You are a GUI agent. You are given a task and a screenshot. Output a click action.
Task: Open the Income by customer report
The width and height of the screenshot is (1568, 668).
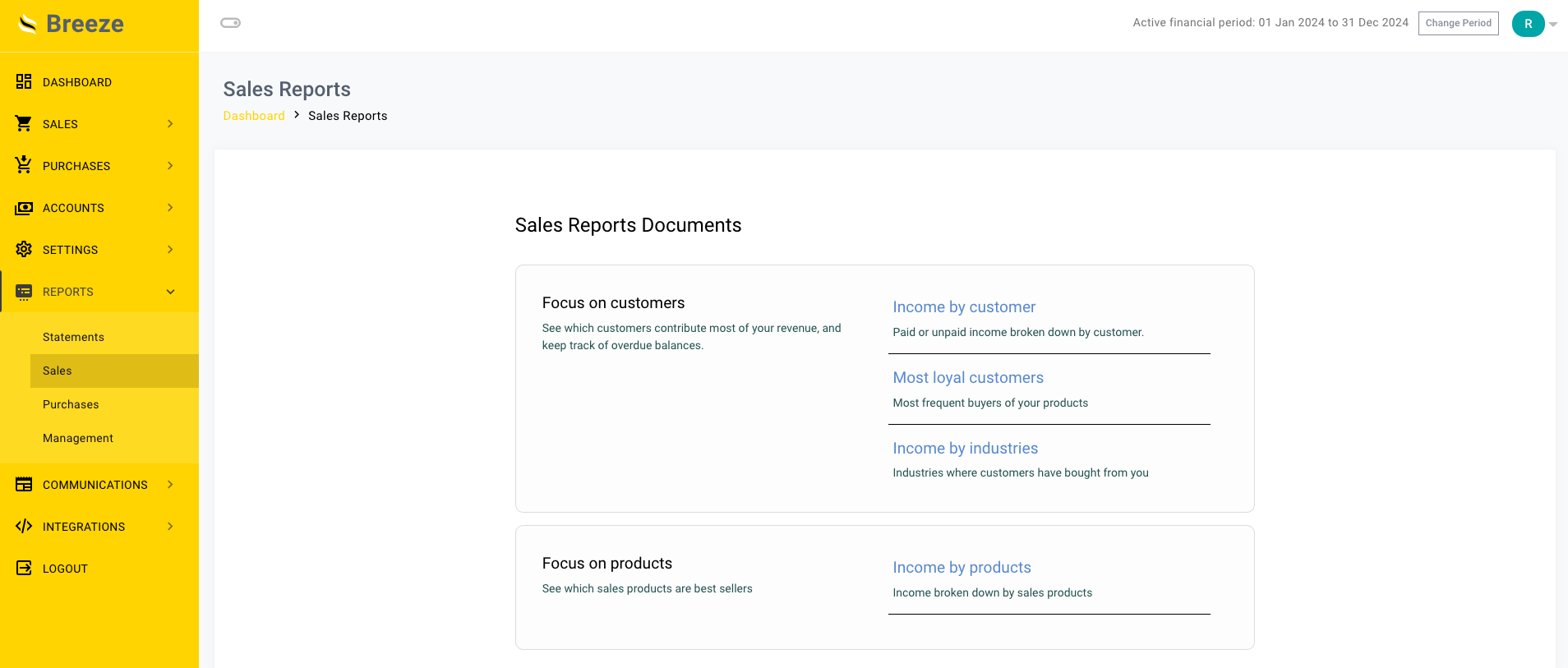[963, 307]
